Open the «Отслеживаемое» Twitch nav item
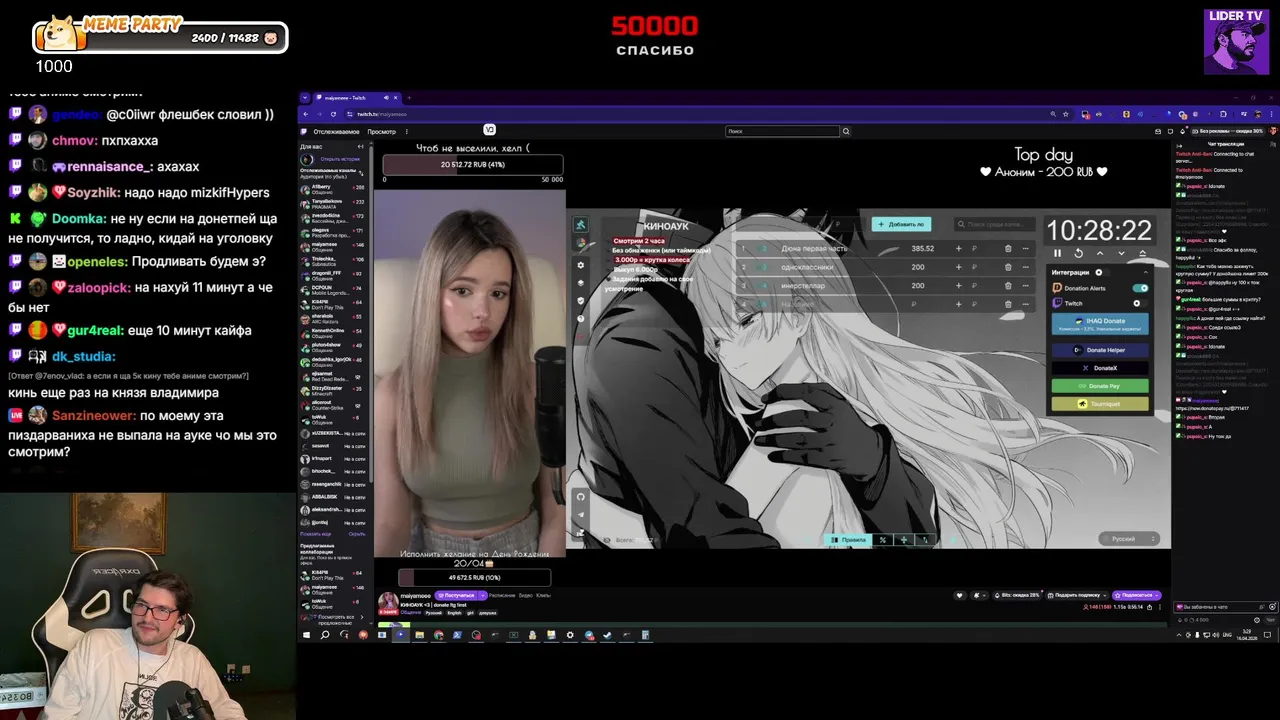Image resolution: width=1280 pixels, height=720 pixels. pyautogui.click(x=336, y=132)
